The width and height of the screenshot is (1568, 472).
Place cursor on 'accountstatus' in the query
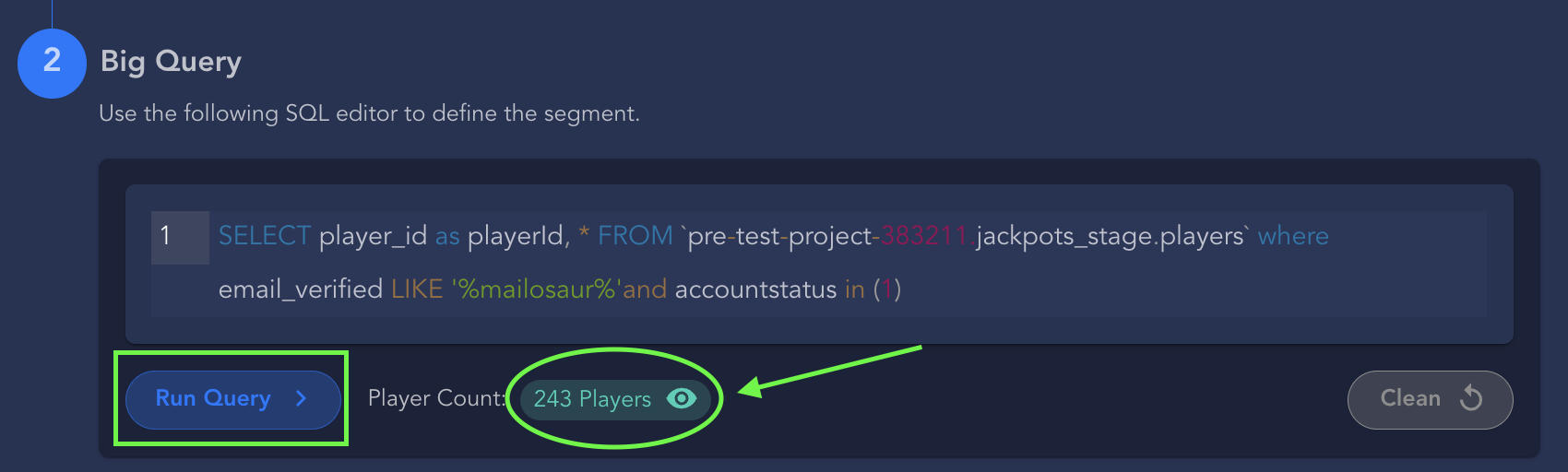coord(755,289)
